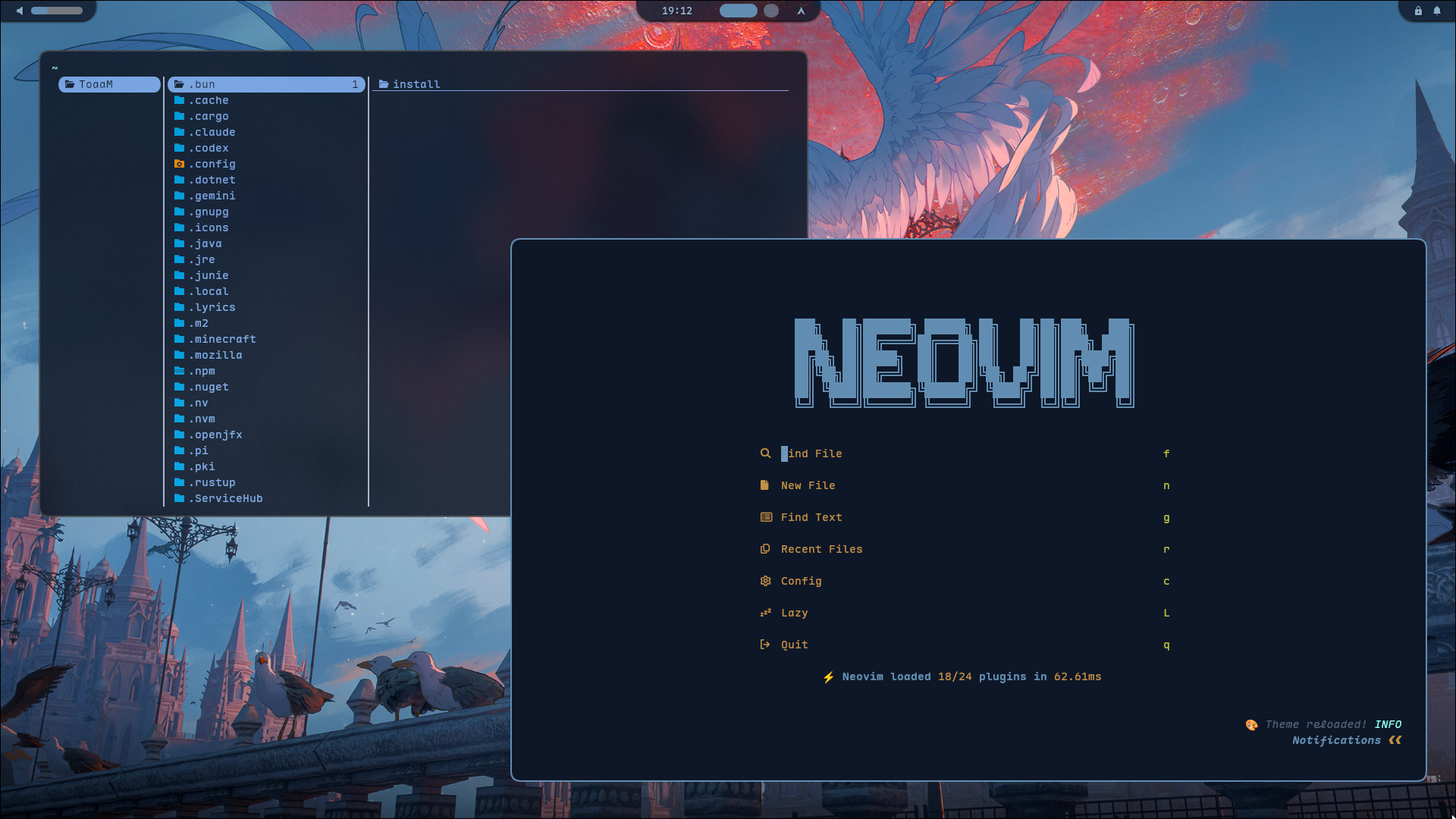Click the folder icon of .claude

click(179, 132)
